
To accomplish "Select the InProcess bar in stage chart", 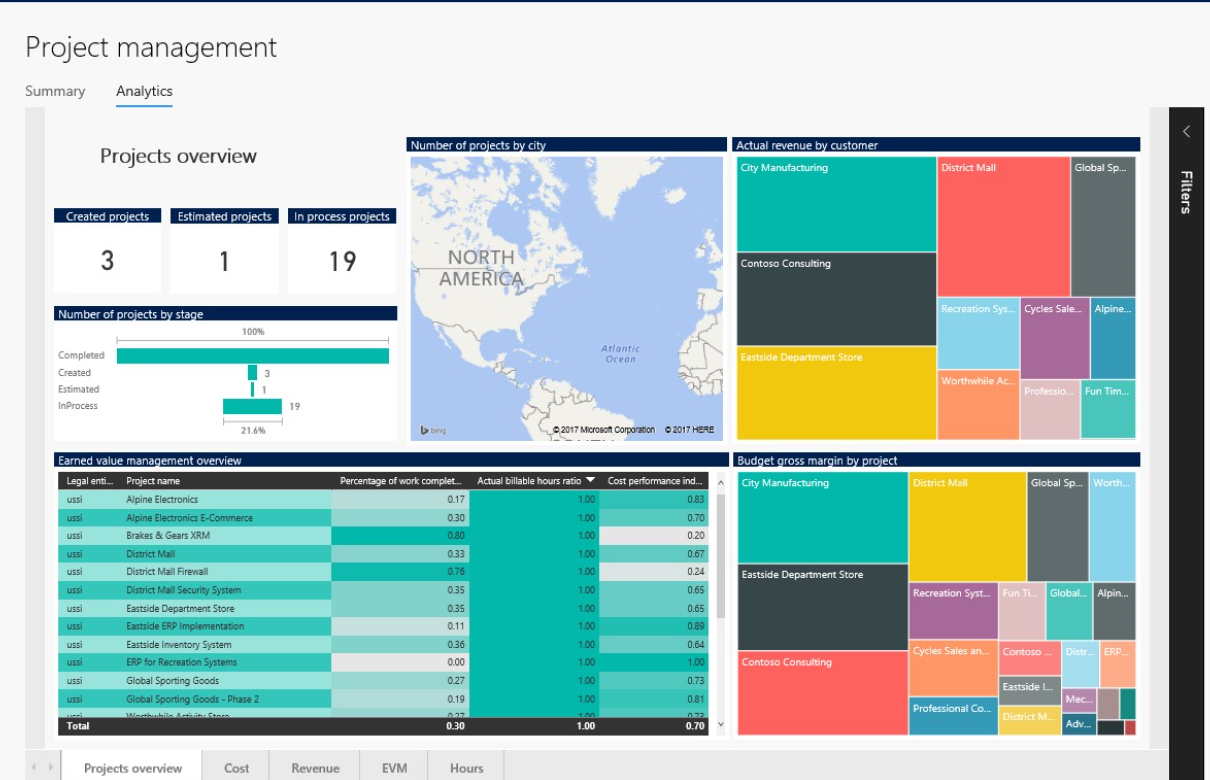I will (x=252, y=406).
